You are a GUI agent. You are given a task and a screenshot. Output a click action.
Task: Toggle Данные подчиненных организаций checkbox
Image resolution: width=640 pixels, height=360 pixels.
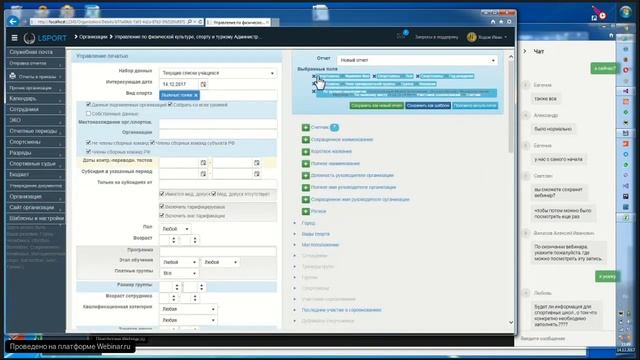click(x=88, y=104)
